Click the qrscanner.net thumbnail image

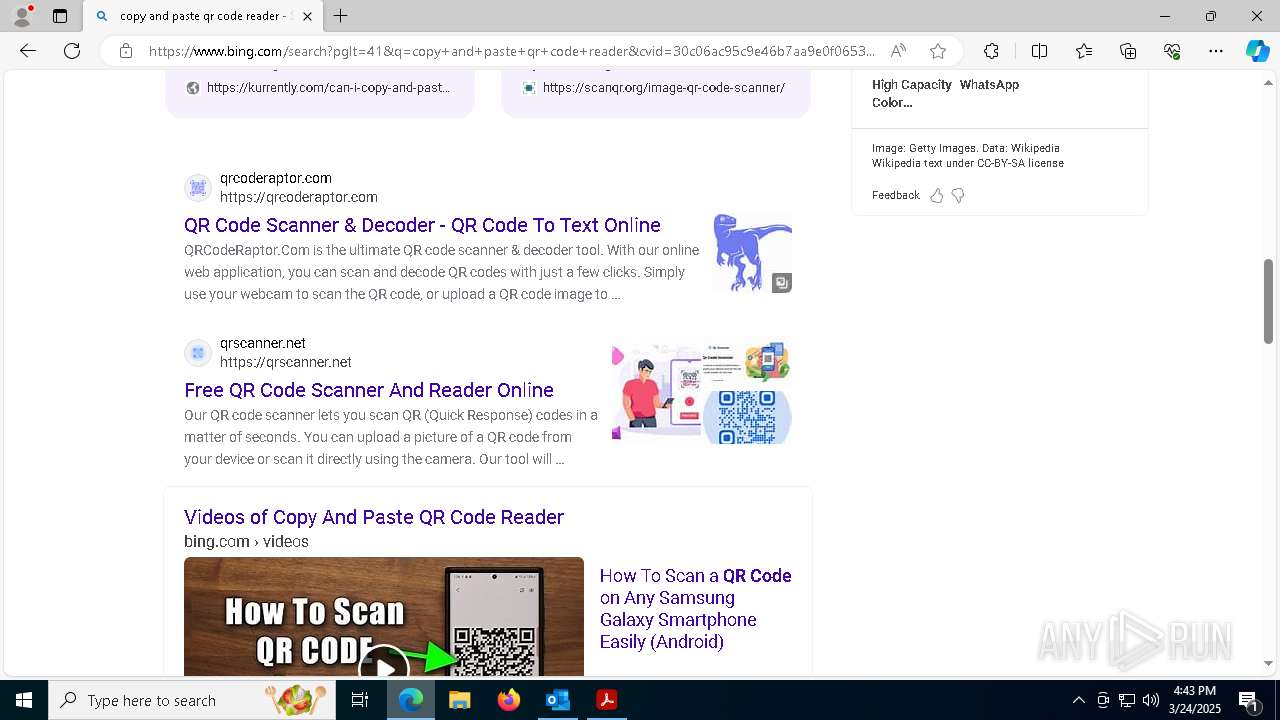(702, 393)
